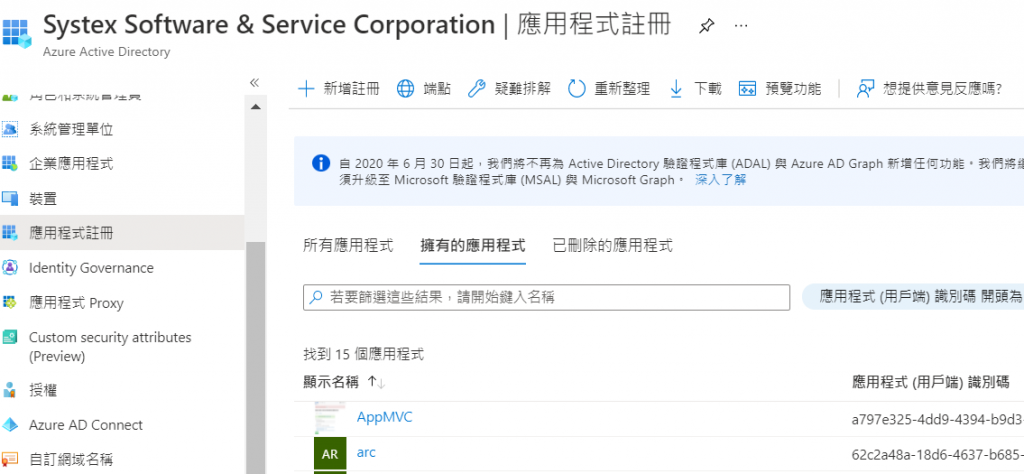Select the 62c2a48a client ID text for arc

[938, 454]
